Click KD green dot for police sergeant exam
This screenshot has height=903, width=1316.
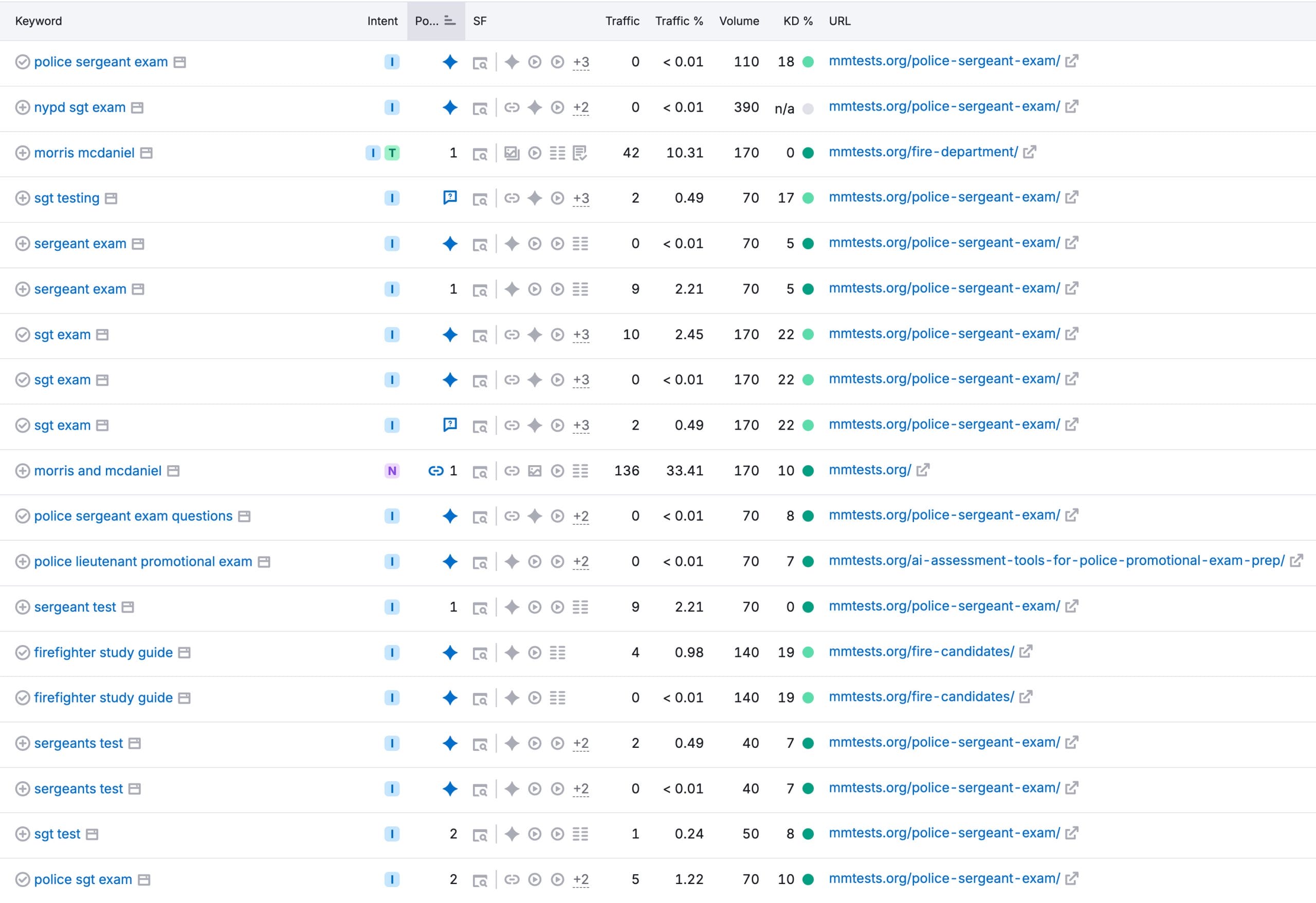tap(808, 62)
